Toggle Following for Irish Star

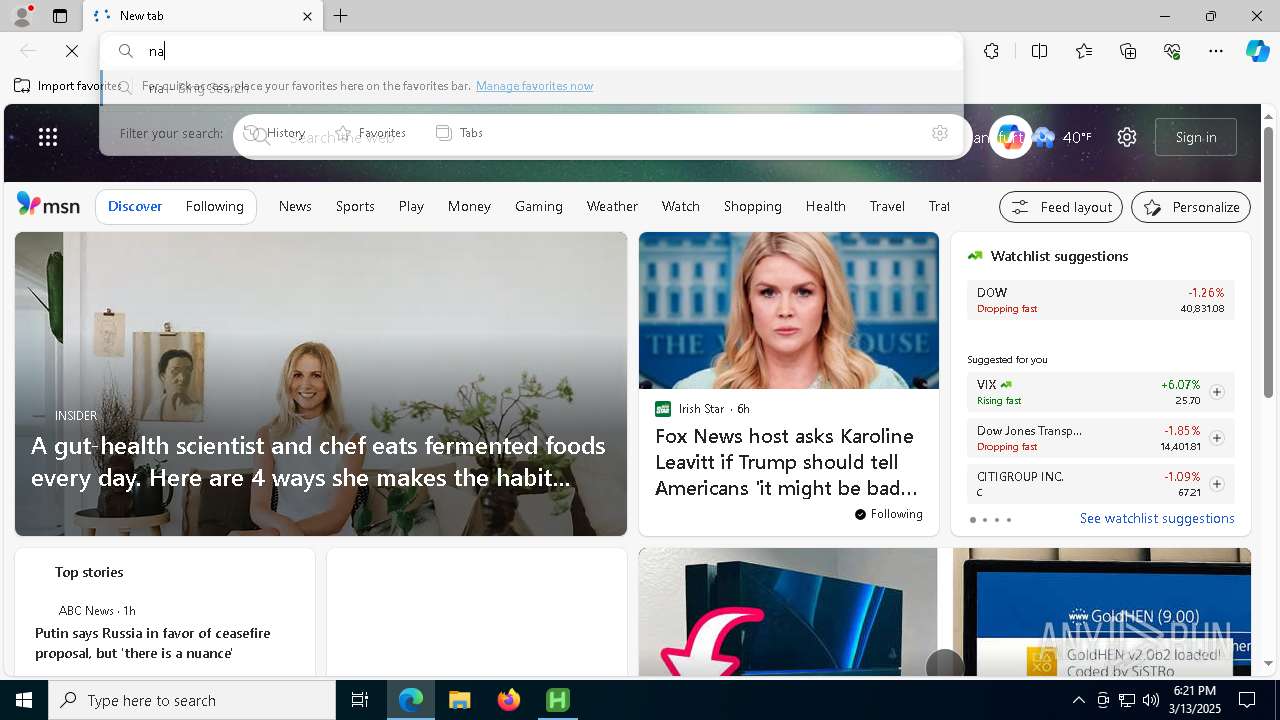click(888, 514)
